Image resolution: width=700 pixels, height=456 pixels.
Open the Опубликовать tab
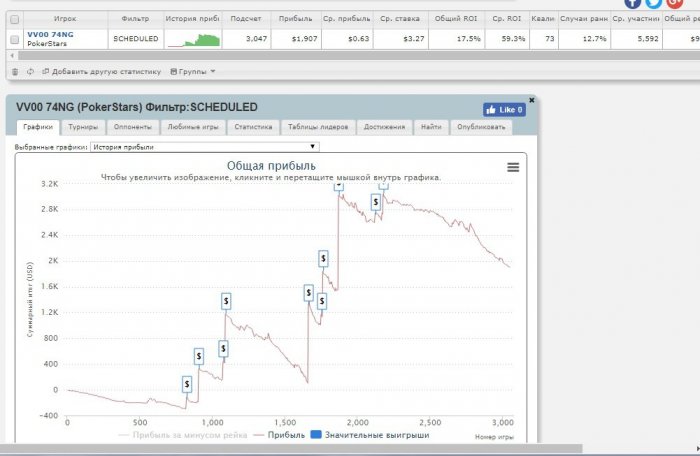click(481, 127)
